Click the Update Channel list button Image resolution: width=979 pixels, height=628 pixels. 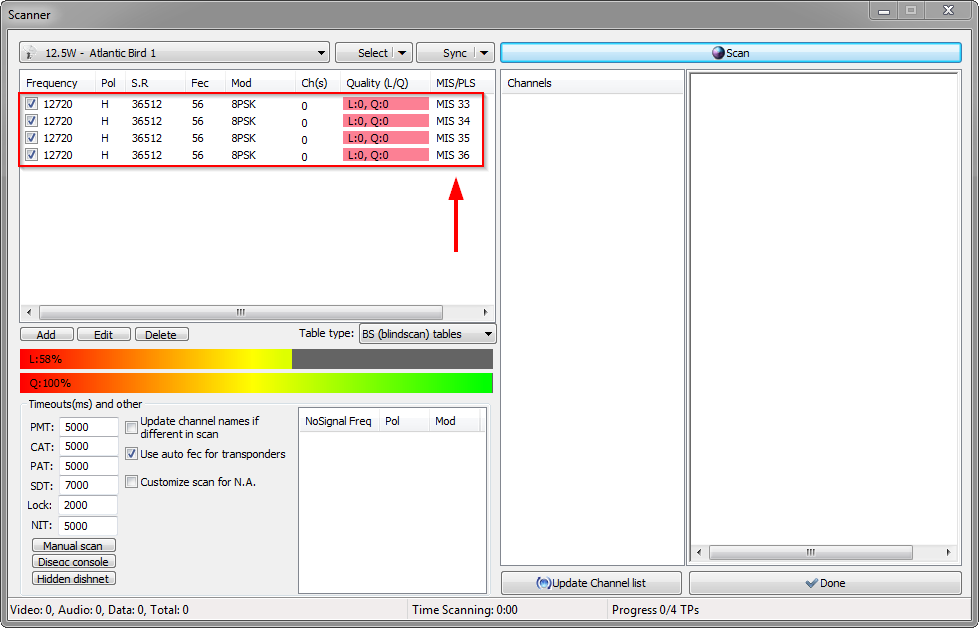(x=591, y=583)
